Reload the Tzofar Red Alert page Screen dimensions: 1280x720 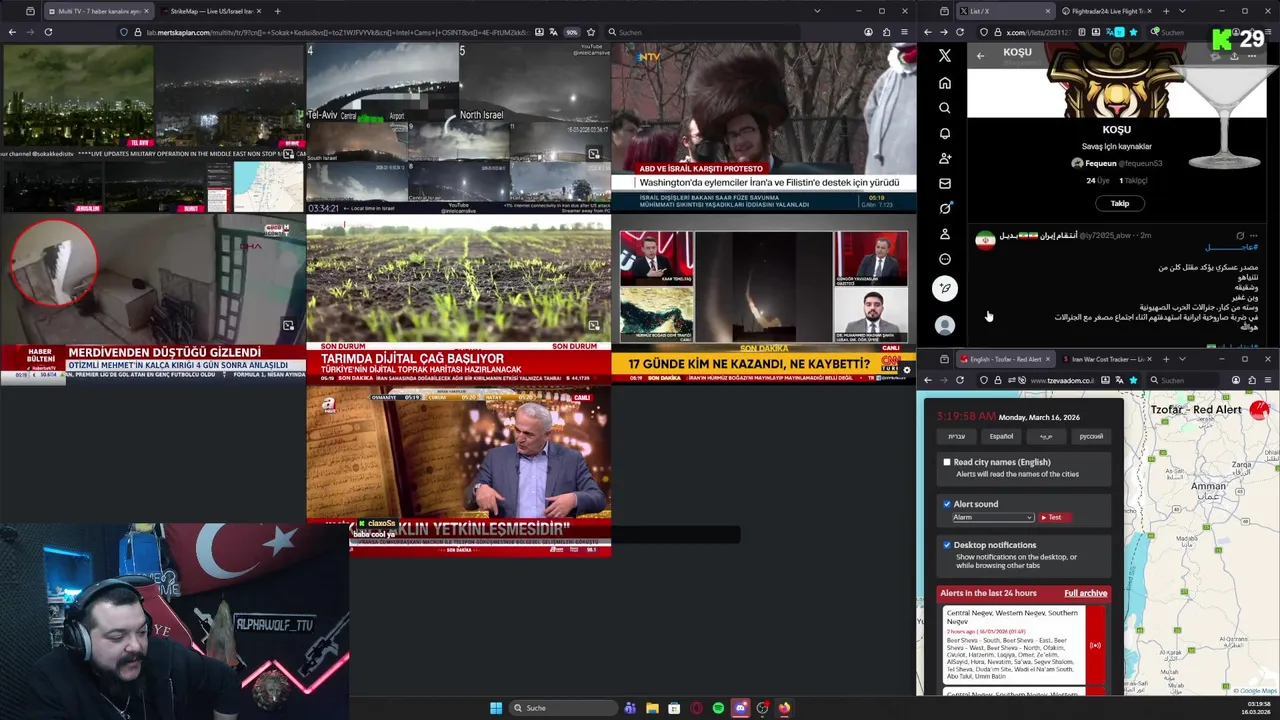pos(960,380)
